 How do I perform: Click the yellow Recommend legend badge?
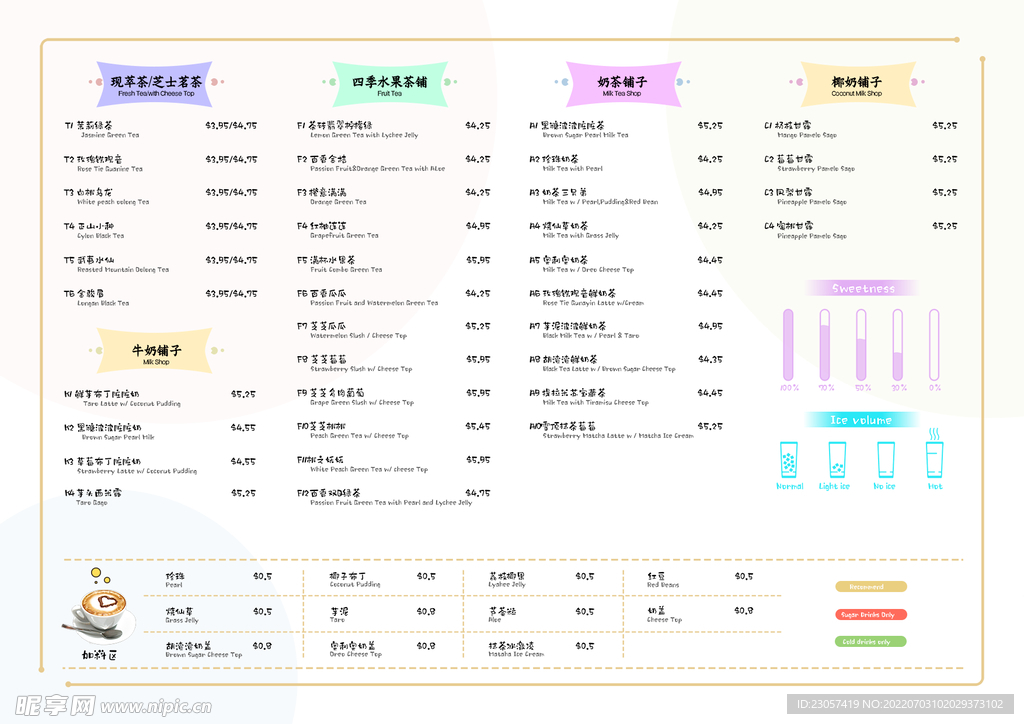(871, 587)
